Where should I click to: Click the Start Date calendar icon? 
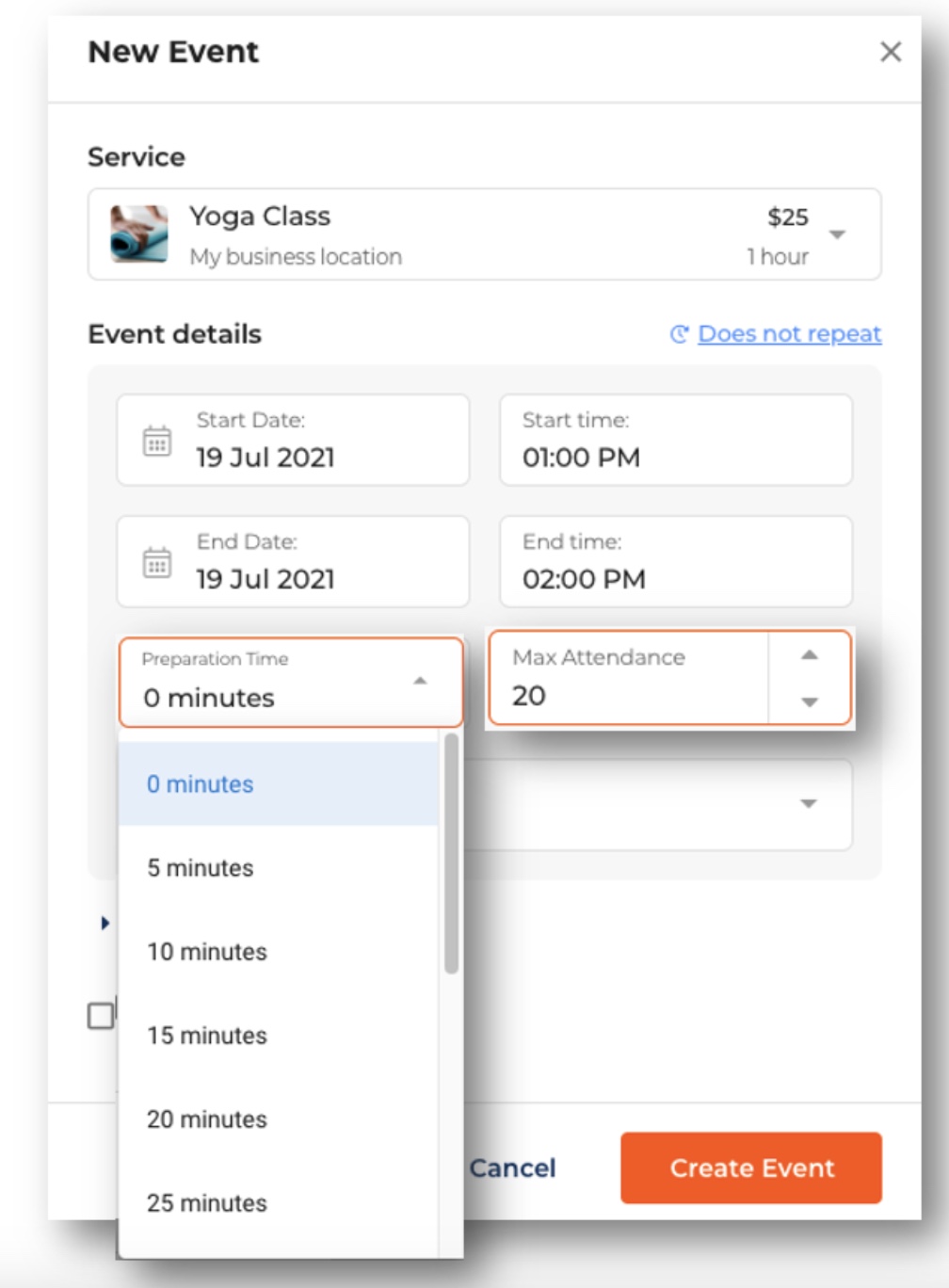157,440
